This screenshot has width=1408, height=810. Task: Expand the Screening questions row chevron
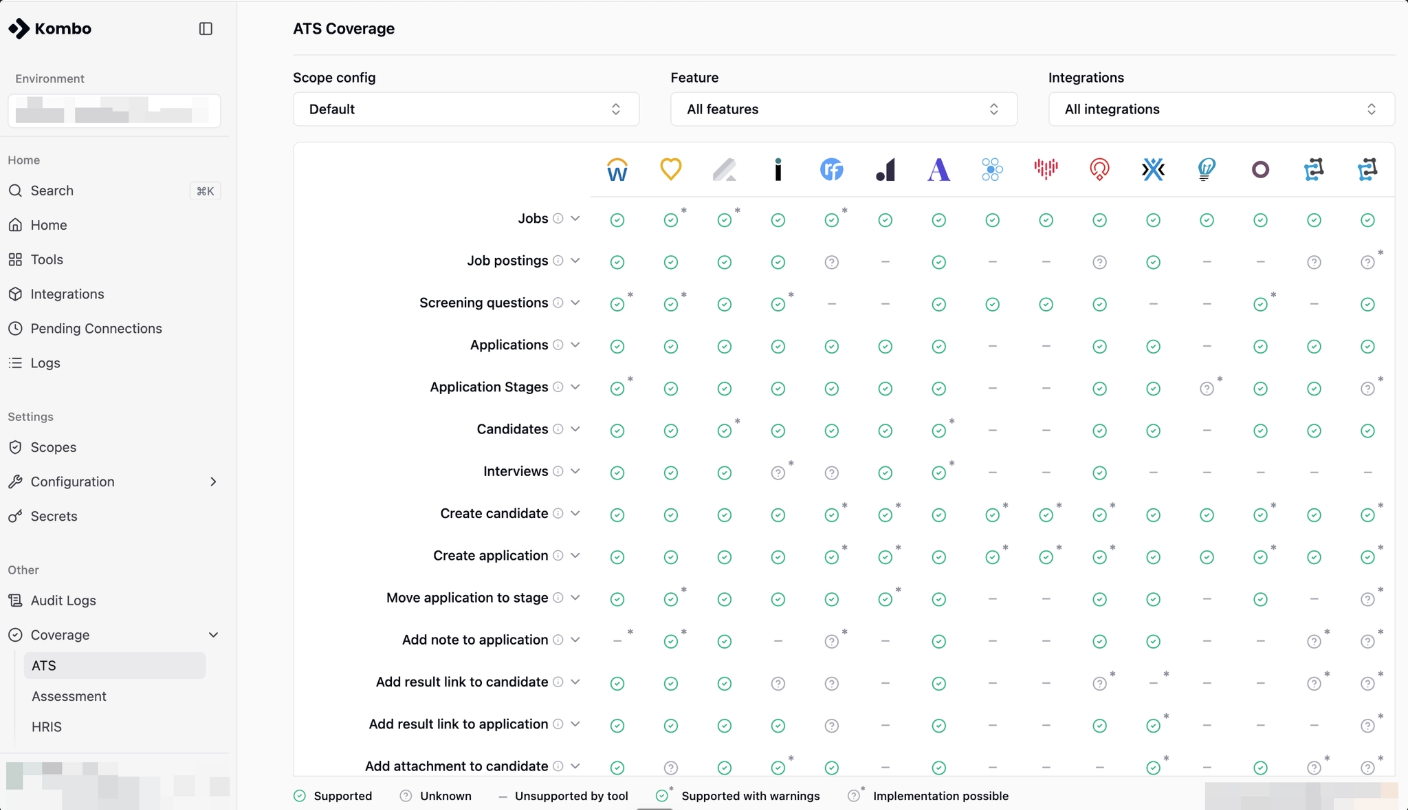(575, 303)
